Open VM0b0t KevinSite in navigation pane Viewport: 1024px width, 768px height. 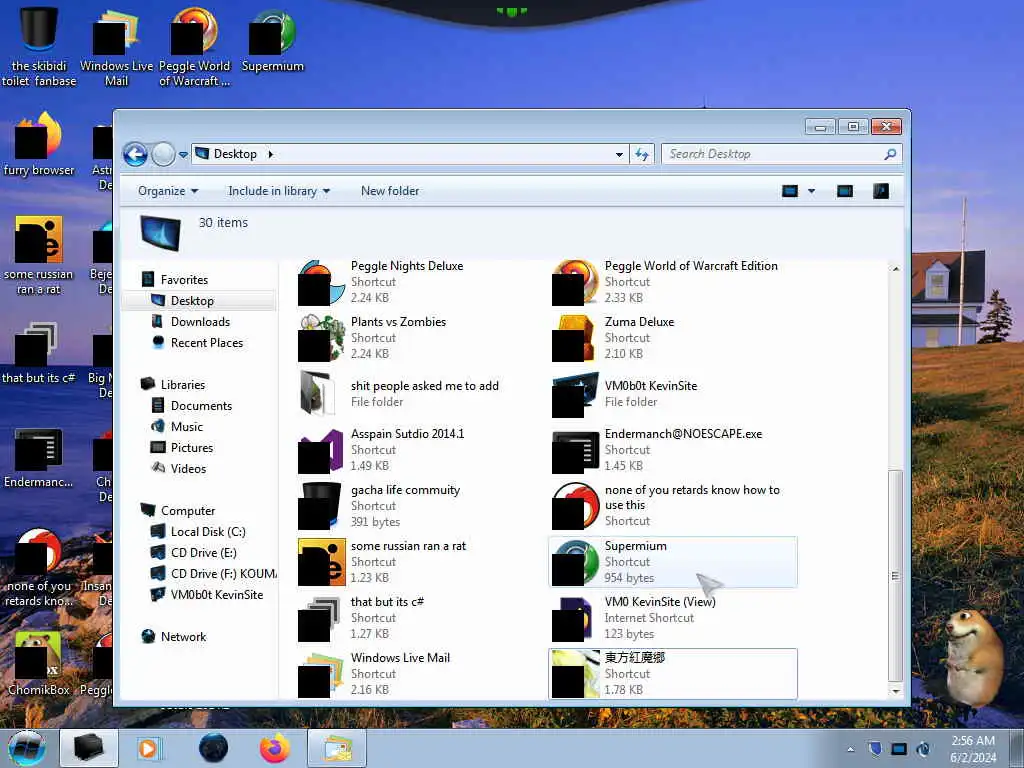pyautogui.click(x=216, y=595)
